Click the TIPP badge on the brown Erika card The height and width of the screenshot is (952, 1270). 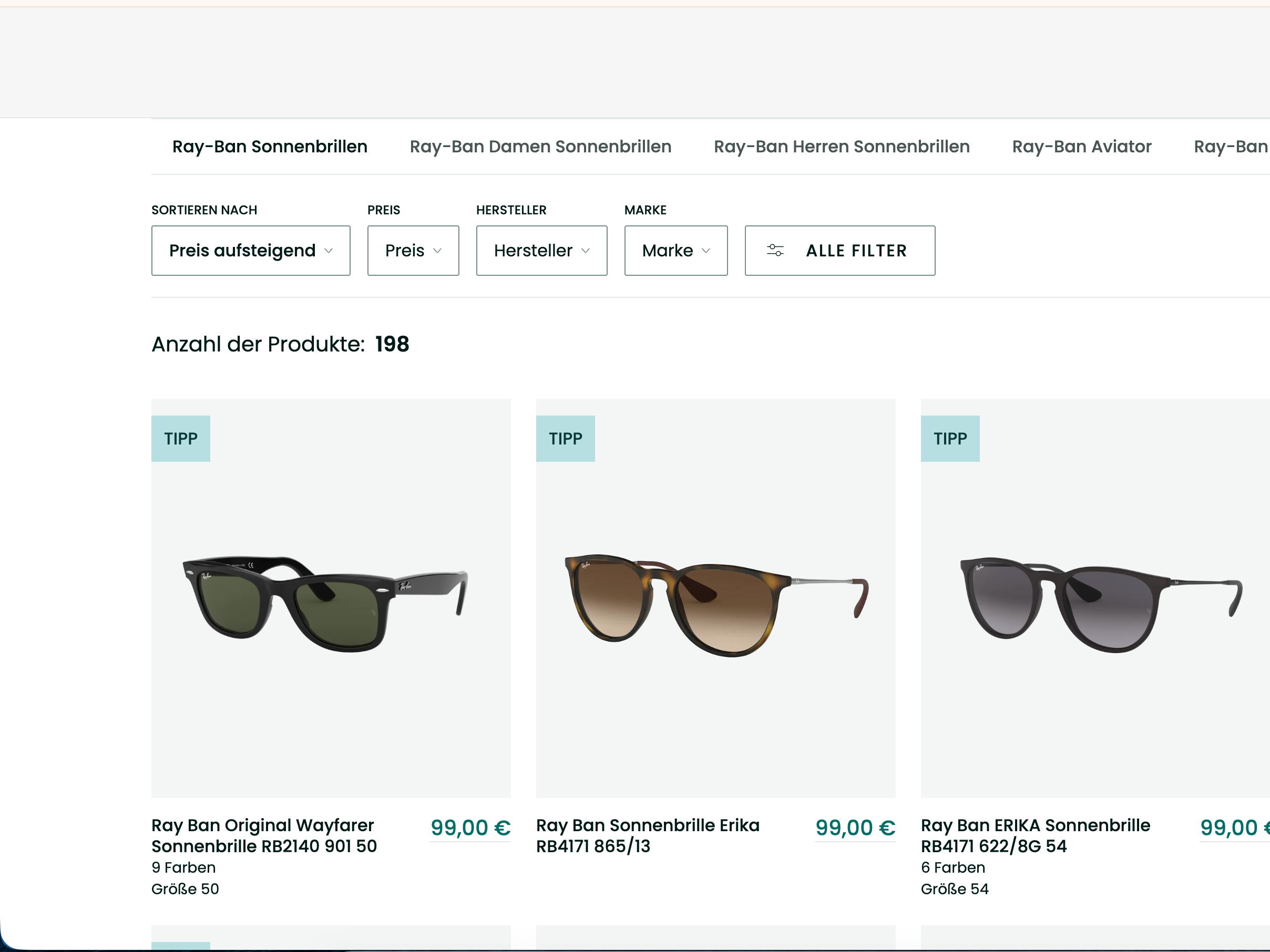click(566, 439)
